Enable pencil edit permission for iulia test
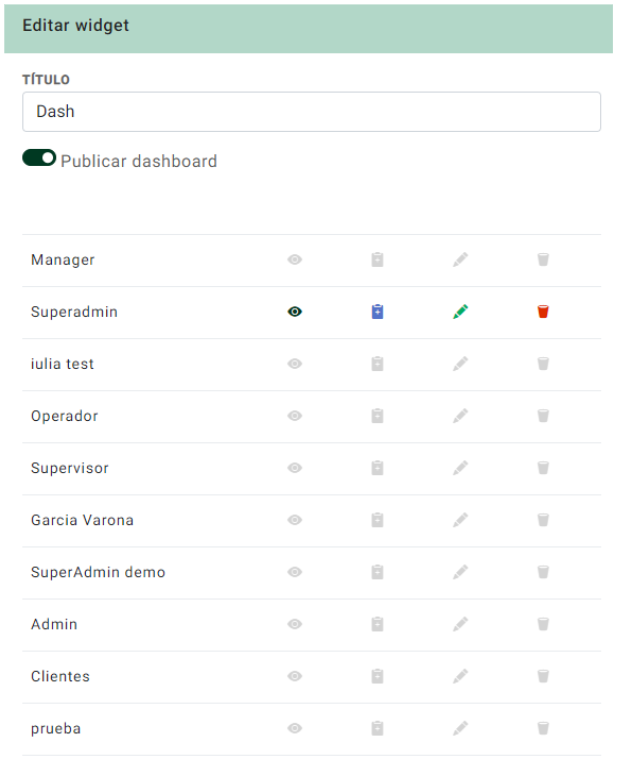Image resolution: width=617 pixels, height=761 pixels. pos(460,364)
